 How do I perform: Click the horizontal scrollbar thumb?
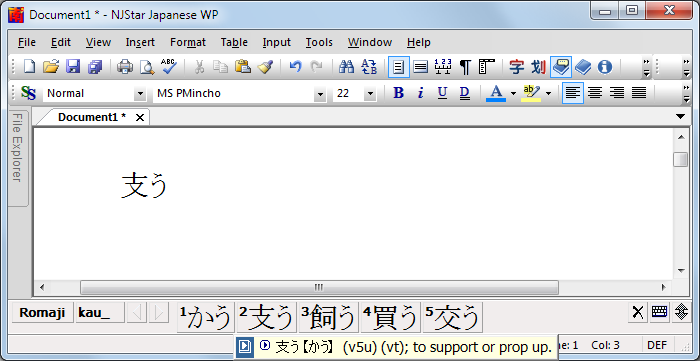(319, 287)
